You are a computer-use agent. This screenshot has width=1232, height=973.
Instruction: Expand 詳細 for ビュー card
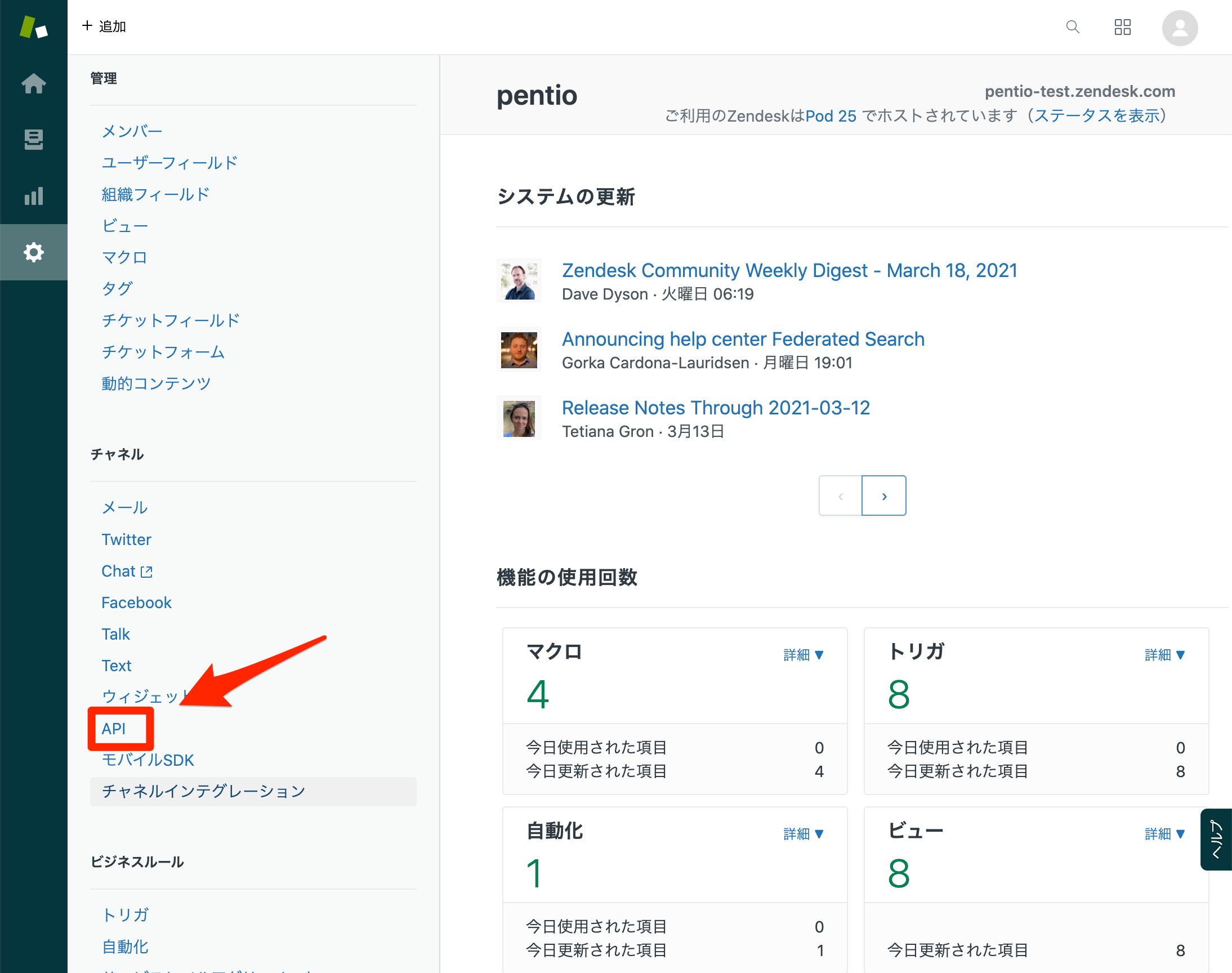pyautogui.click(x=1164, y=833)
